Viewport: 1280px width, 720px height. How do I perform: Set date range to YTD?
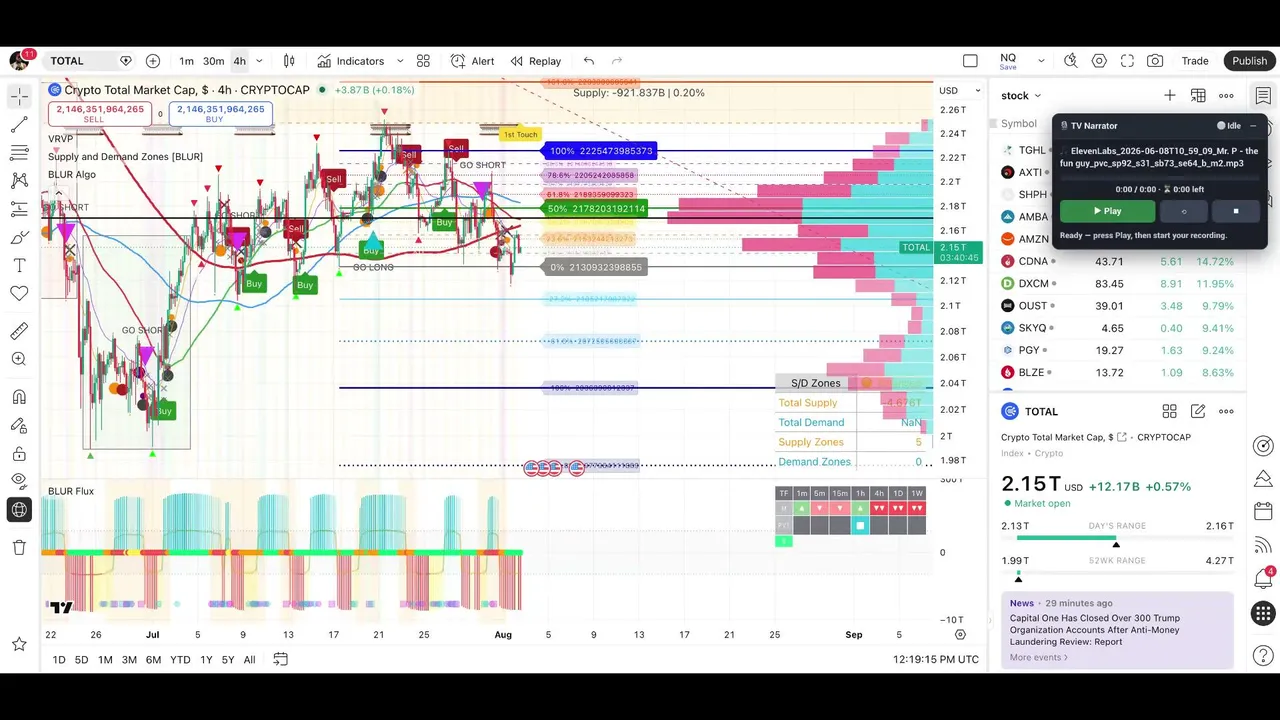[x=180, y=659]
